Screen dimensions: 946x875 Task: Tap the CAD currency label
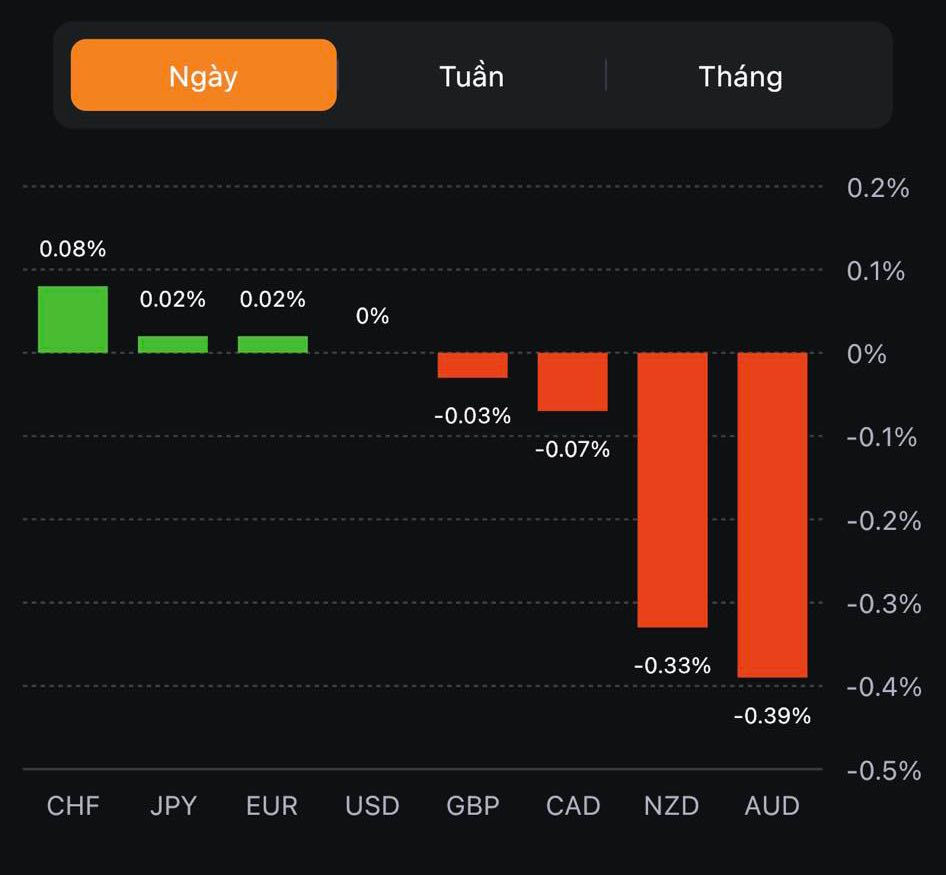click(x=573, y=806)
